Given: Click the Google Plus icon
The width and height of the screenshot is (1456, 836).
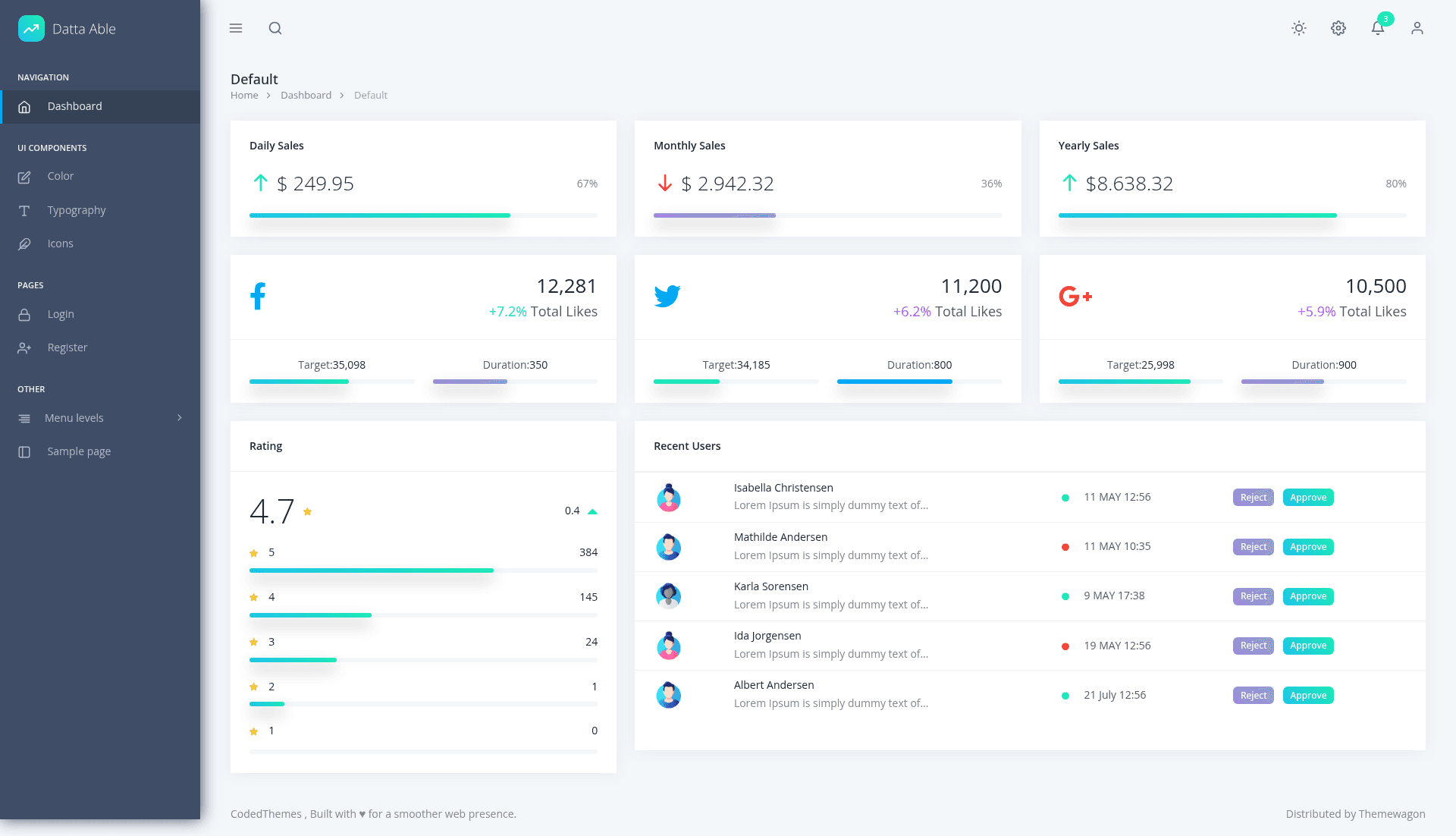Looking at the screenshot, I should tap(1075, 296).
